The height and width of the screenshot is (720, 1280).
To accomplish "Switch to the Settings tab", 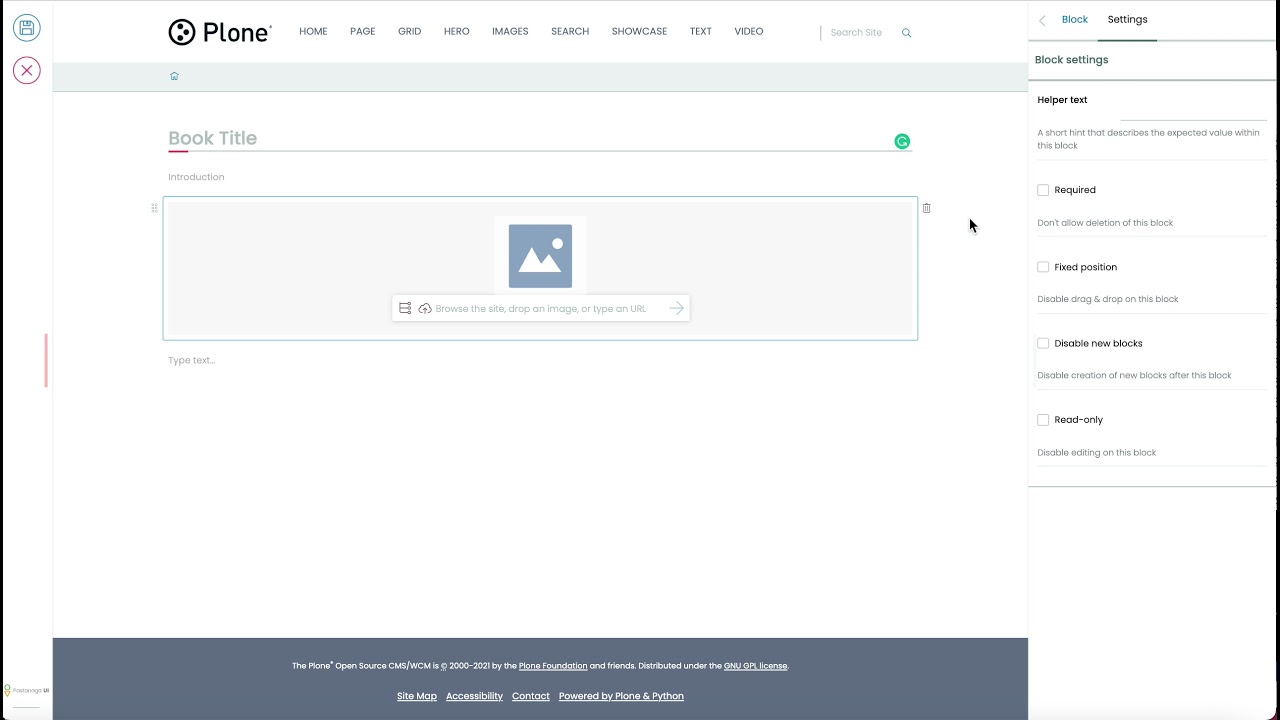I will coord(1127,20).
